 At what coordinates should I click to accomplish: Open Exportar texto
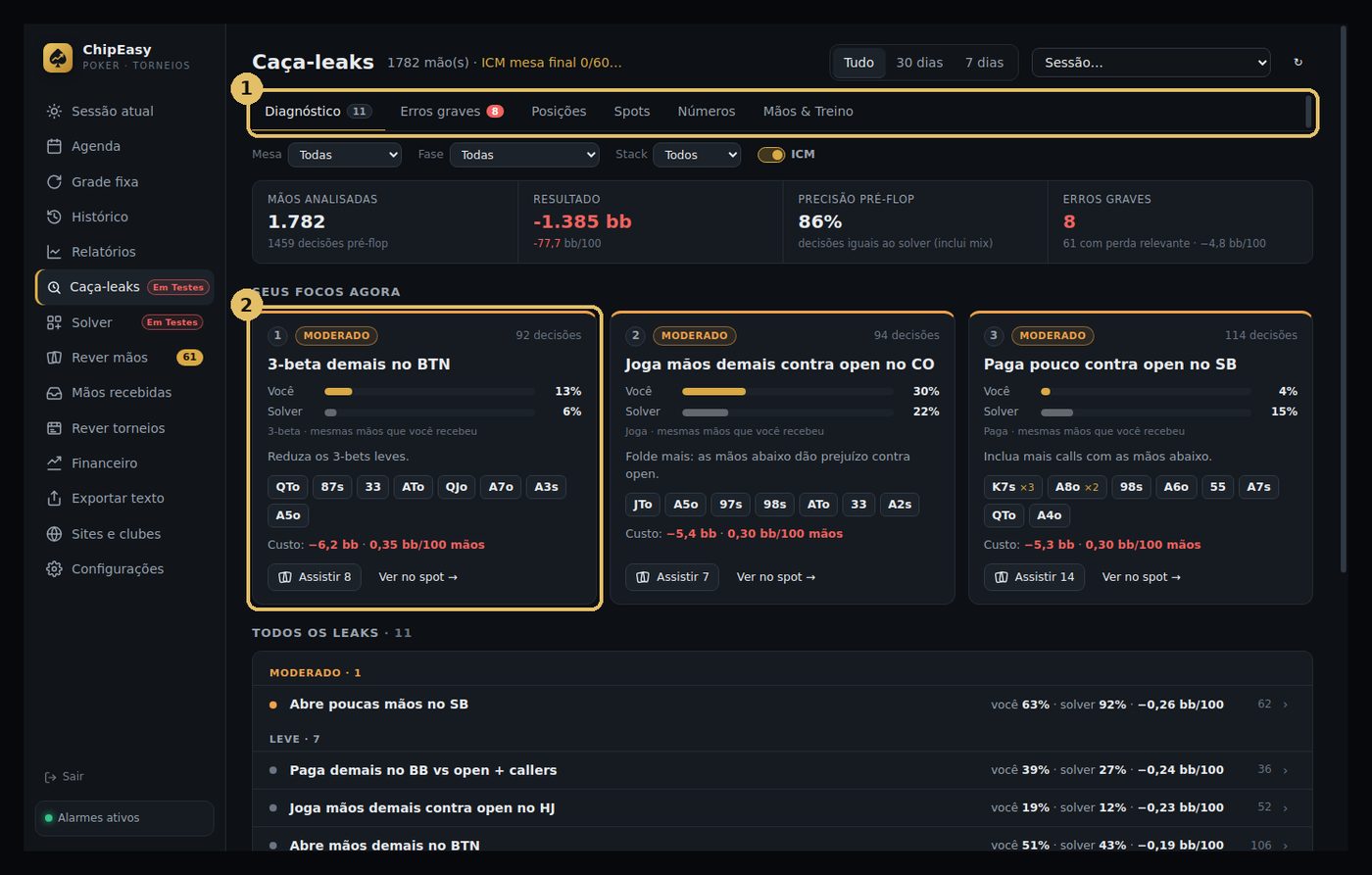tap(124, 499)
